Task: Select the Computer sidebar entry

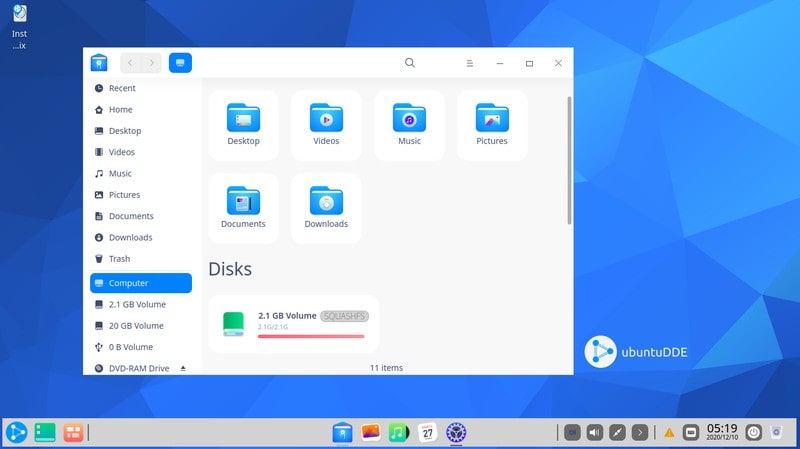Action: [x=141, y=283]
